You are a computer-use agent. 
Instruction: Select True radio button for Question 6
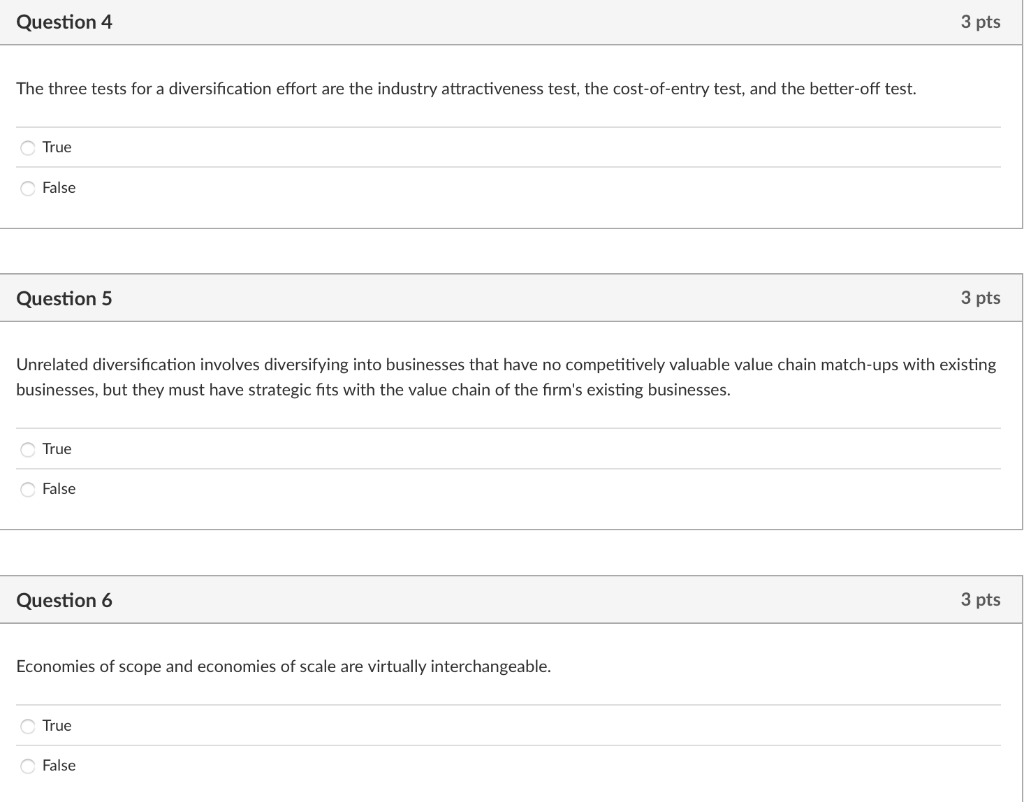28,726
